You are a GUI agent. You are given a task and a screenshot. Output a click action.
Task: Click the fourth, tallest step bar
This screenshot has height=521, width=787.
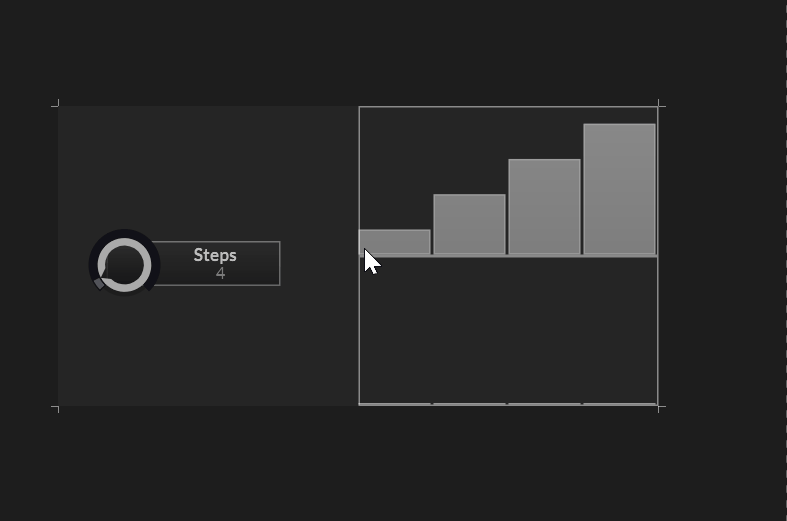click(619, 190)
